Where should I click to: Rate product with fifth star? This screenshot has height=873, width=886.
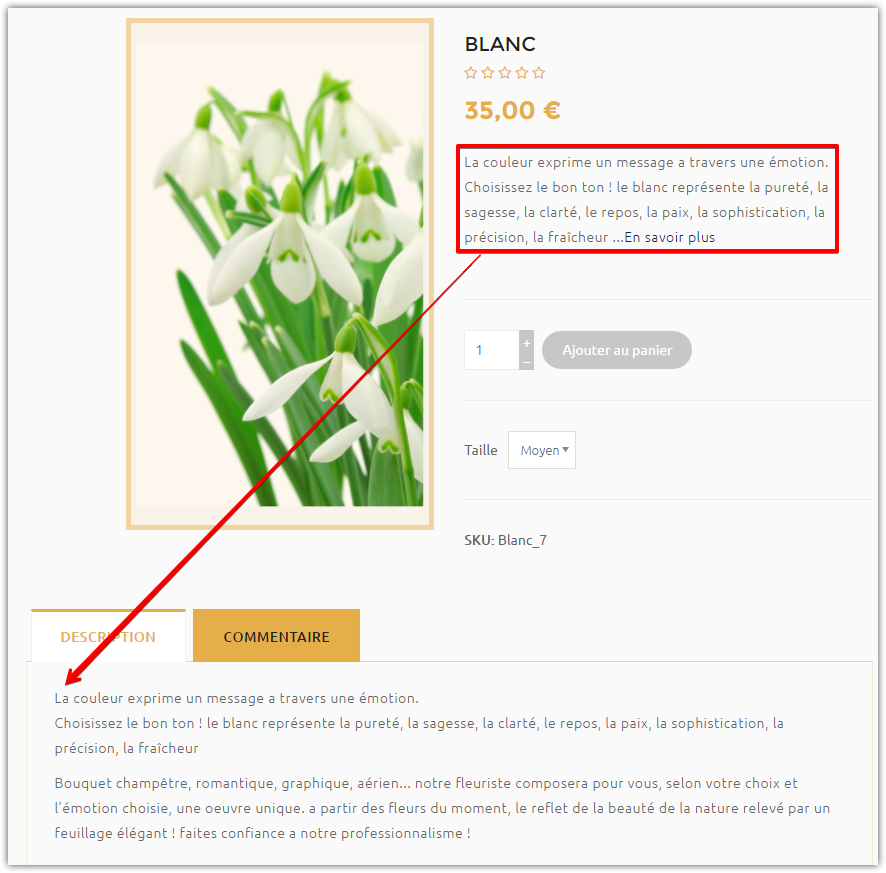pos(538,73)
